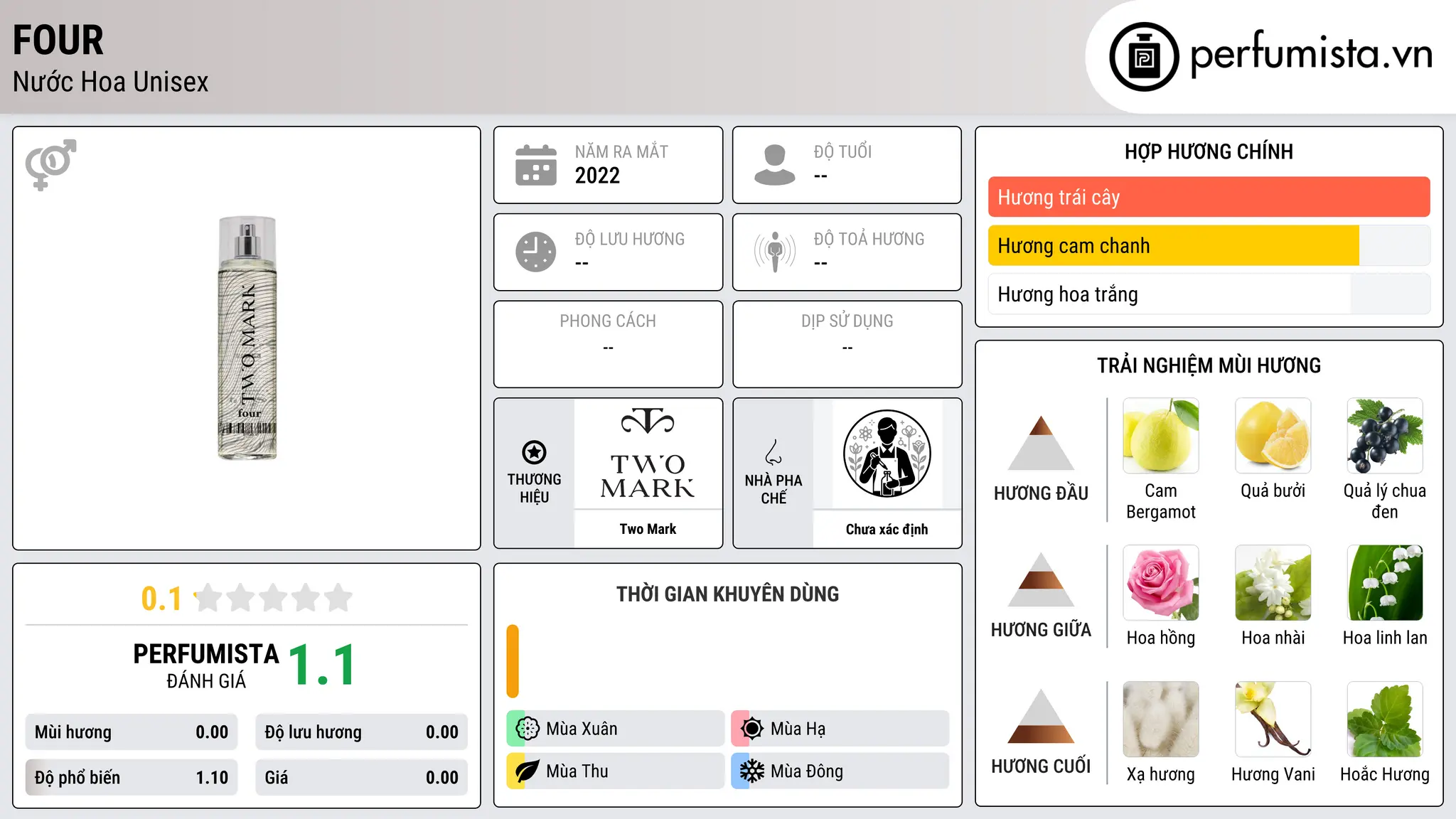Click the perfumista.vn site name
The height and width of the screenshot is (819, 1456).
click(x=1311, y=54)
